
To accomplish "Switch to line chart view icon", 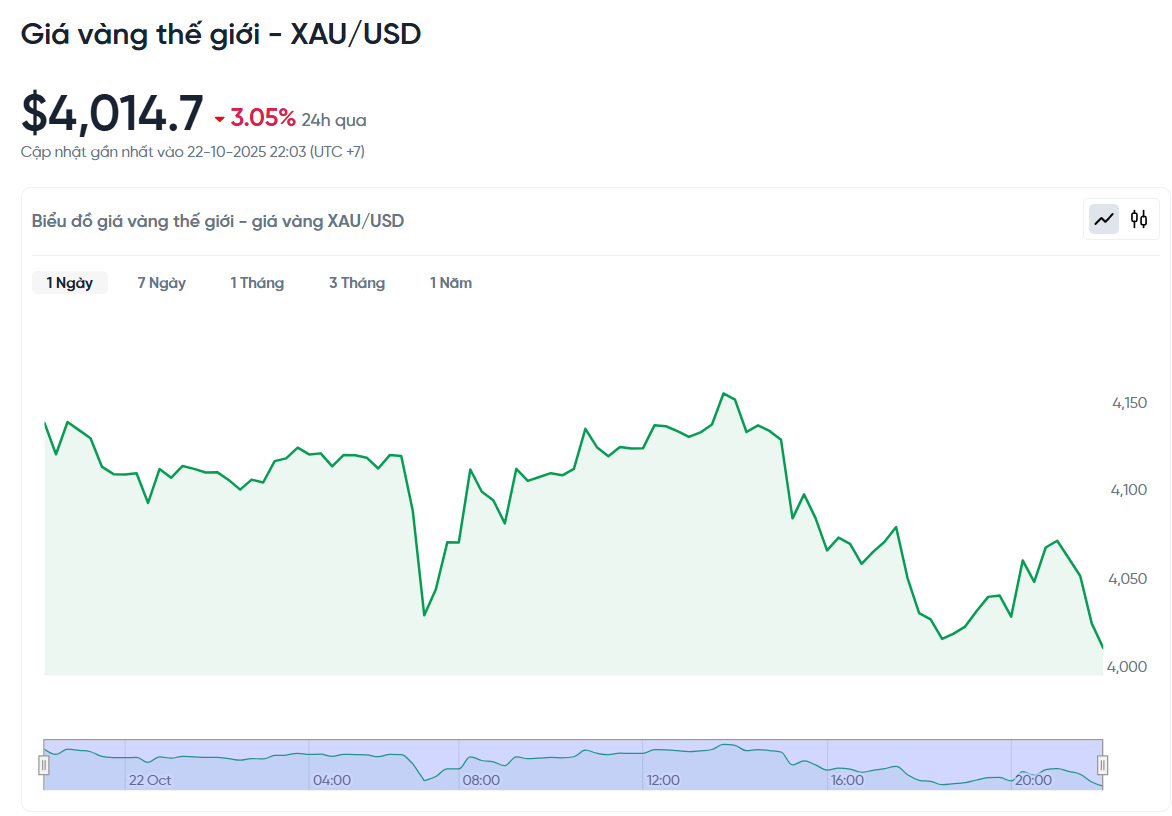I will [x=1104, y=219].
